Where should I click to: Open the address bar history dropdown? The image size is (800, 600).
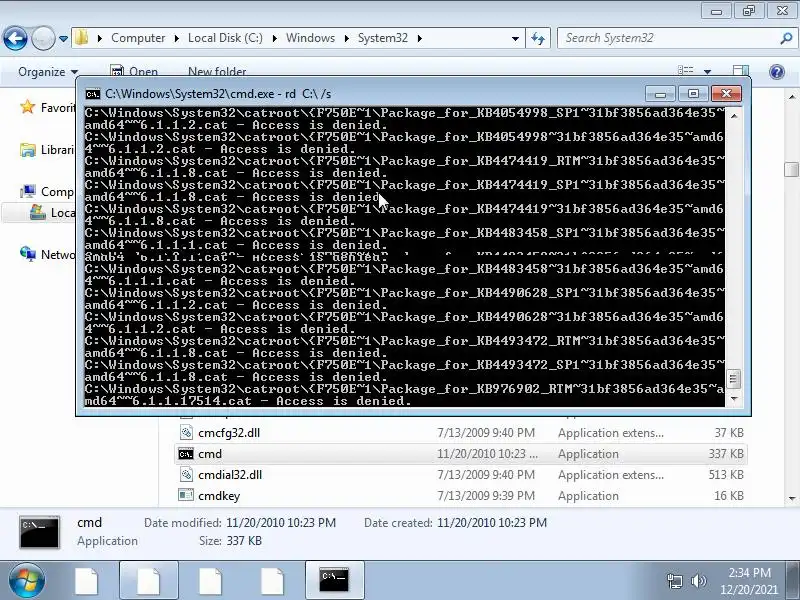[x=515, y=38]
